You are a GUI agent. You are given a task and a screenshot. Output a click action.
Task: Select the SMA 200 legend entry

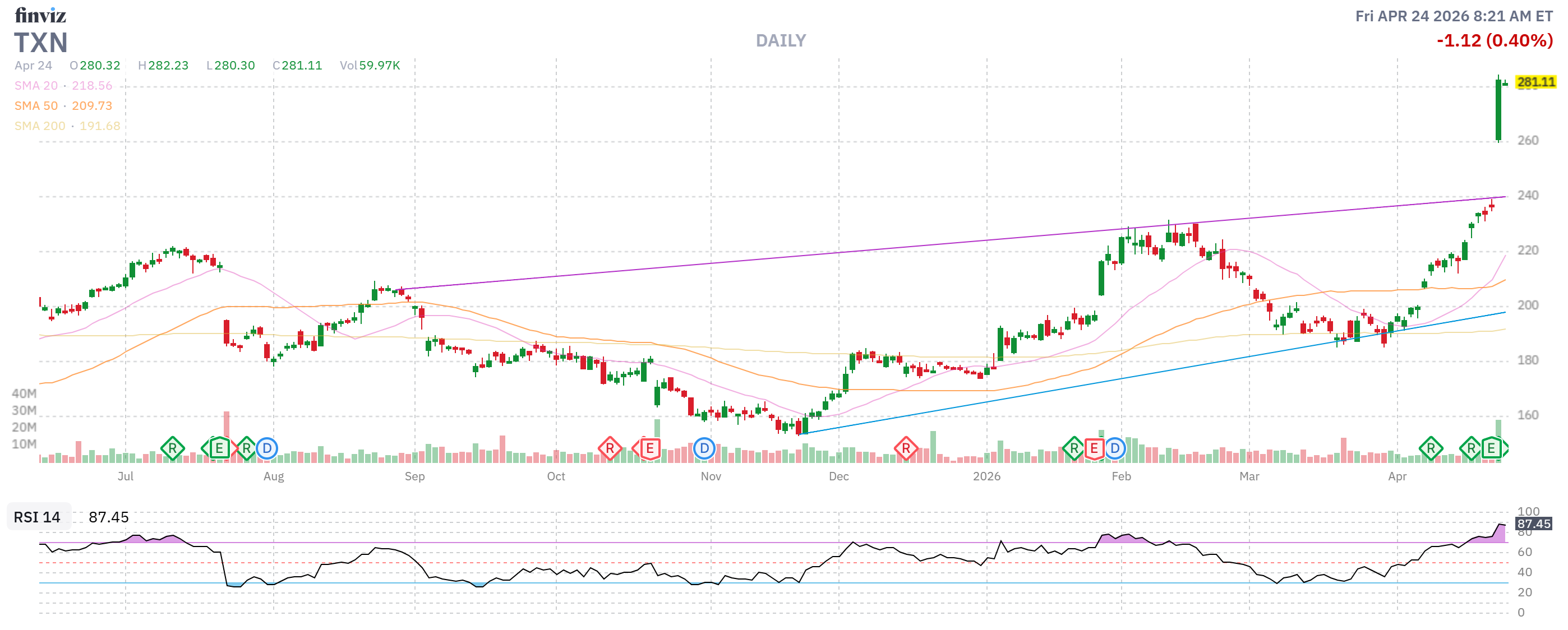40,126
